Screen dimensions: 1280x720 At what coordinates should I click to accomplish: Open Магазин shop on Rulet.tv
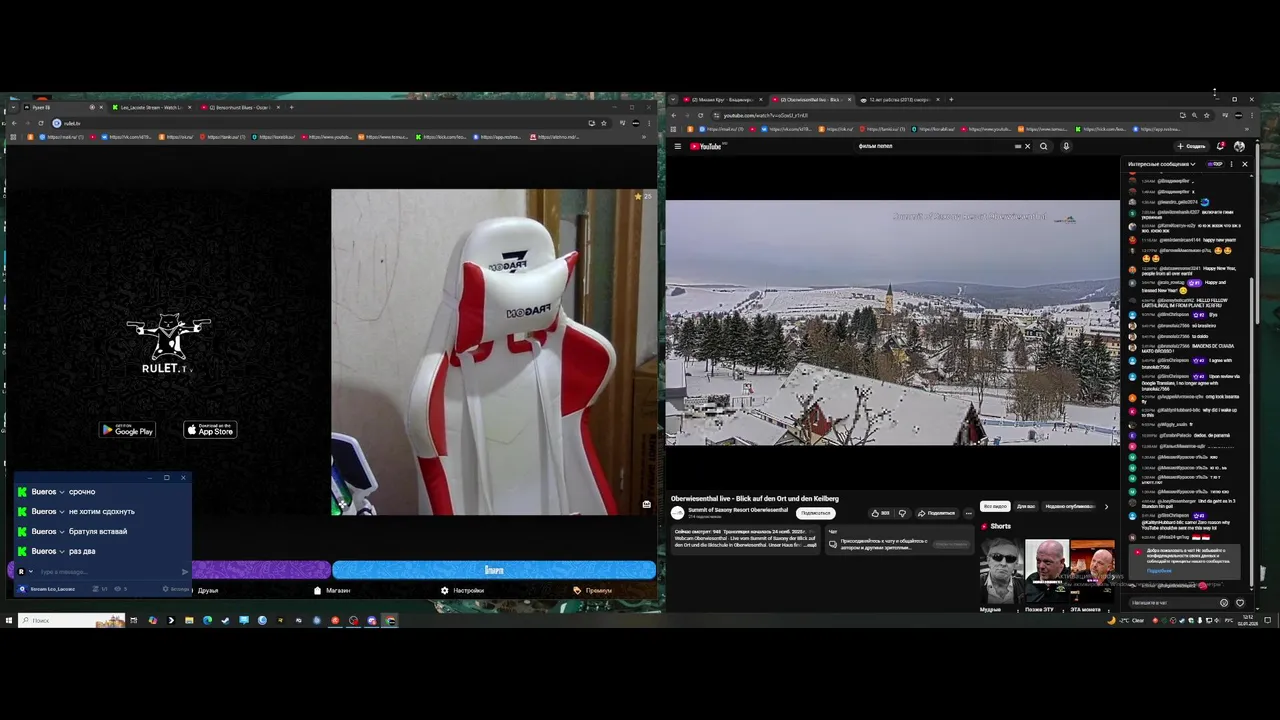pyautogui.click(x=333, y=590)
